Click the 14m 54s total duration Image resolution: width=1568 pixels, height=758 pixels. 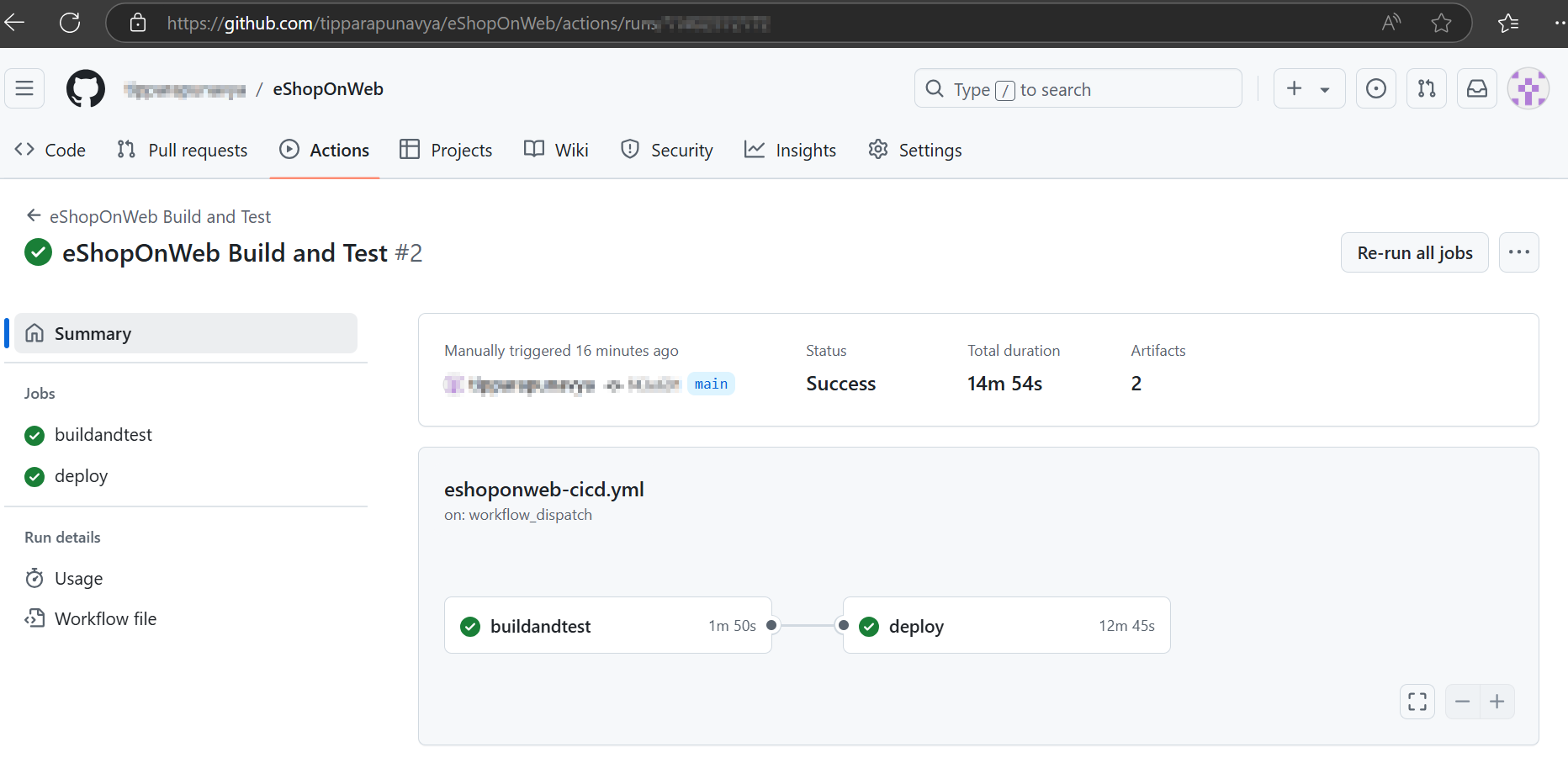(1004, 384)
